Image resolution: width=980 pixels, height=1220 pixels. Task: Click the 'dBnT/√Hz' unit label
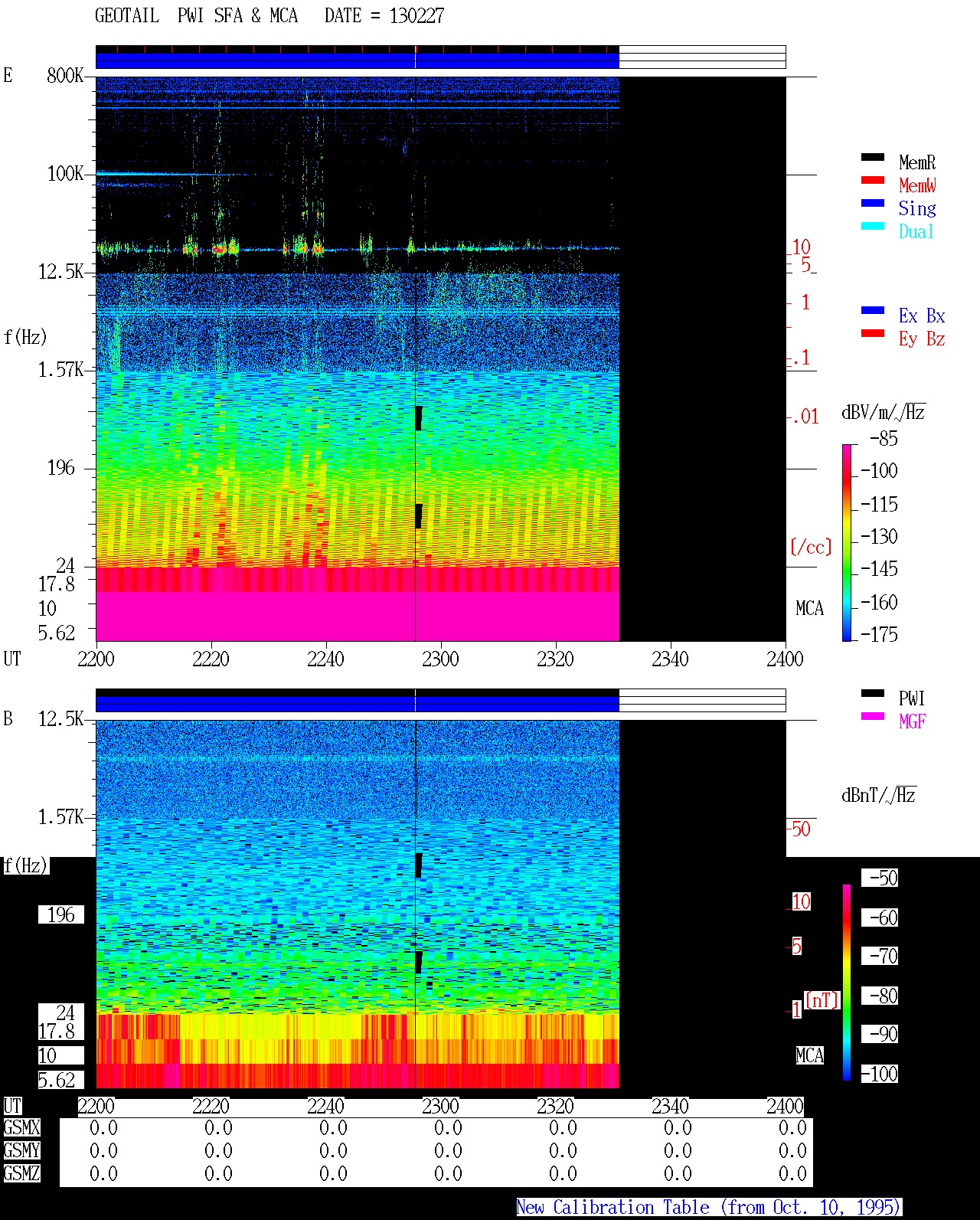point(879,795)
